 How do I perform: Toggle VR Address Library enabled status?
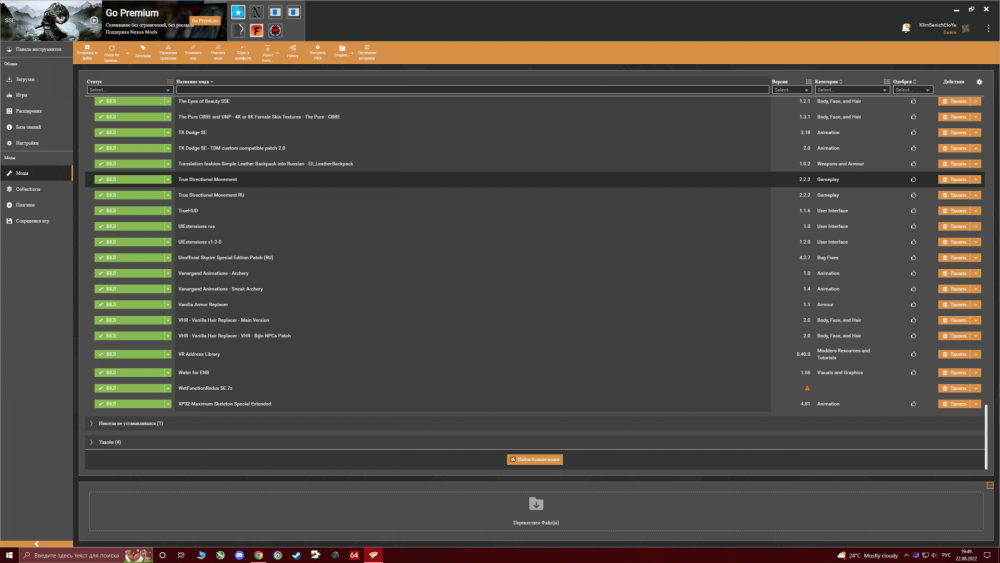[x=129, y=354]
